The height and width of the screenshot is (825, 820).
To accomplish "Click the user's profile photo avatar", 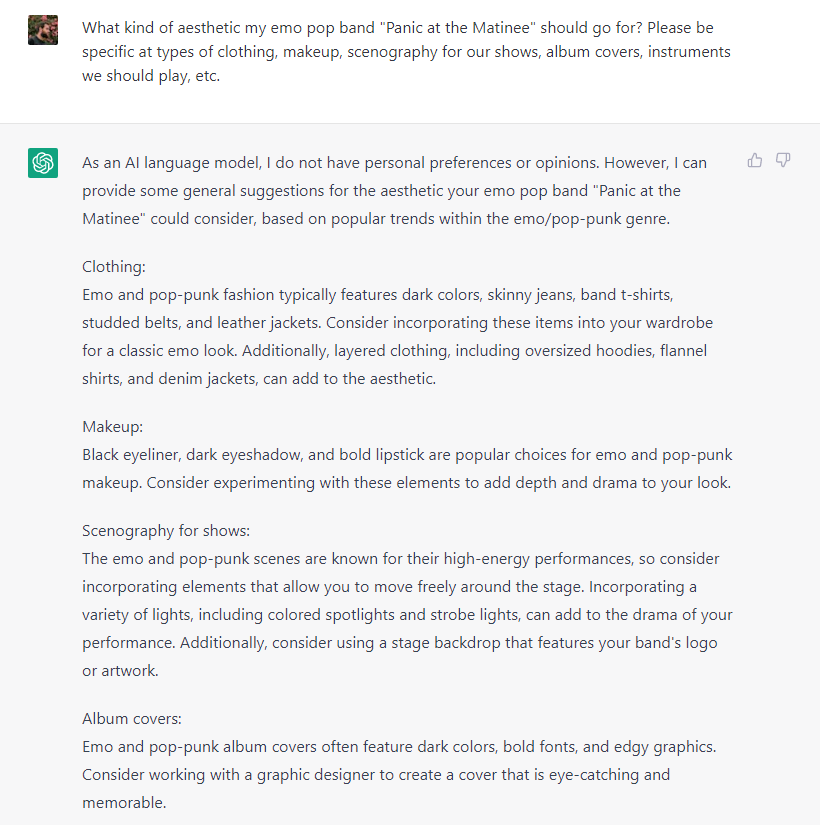I will pos(43,30).
